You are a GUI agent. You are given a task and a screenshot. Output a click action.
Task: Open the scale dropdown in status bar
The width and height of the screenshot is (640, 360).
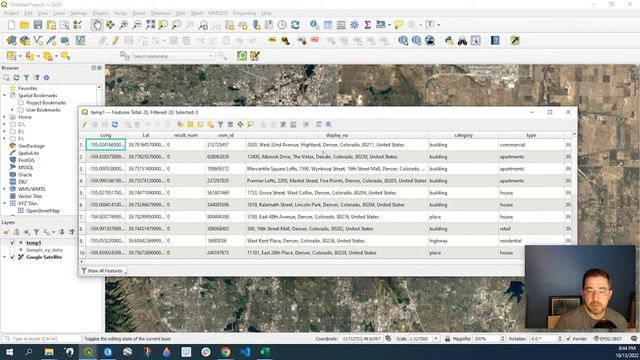pos(436,339)
